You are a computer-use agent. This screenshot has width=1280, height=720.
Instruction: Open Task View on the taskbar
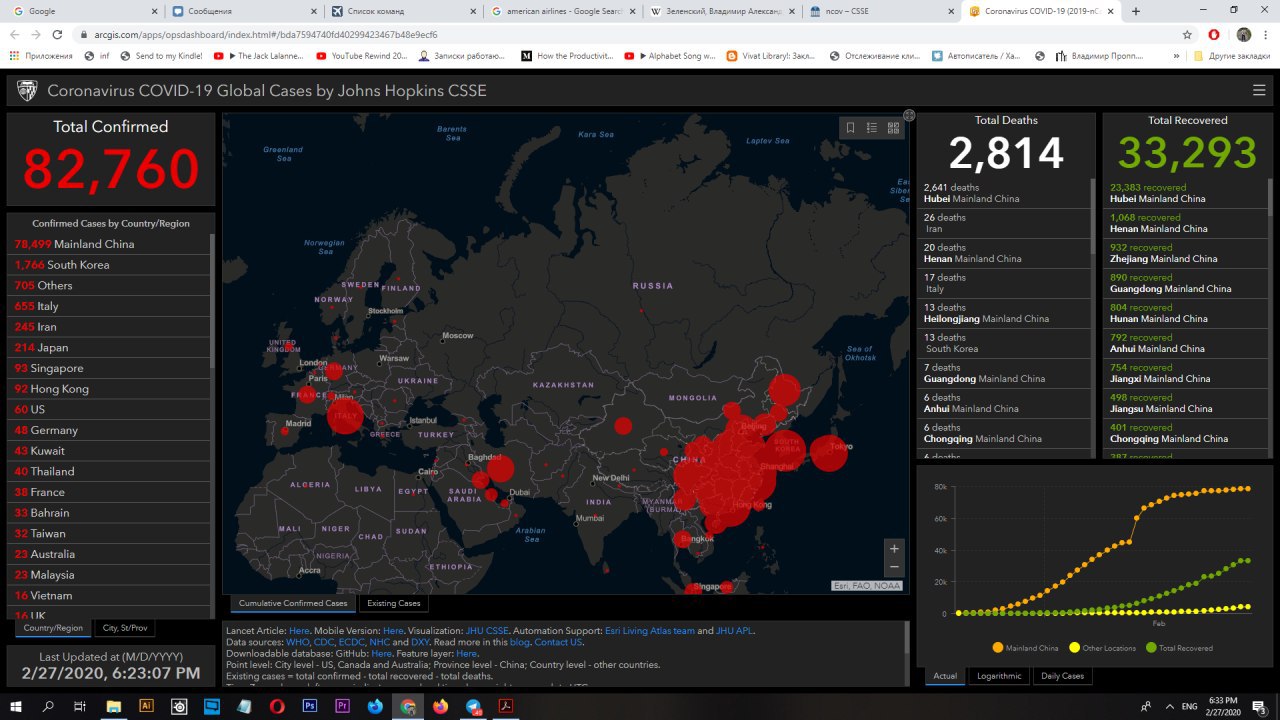click(x=80, y=706)
